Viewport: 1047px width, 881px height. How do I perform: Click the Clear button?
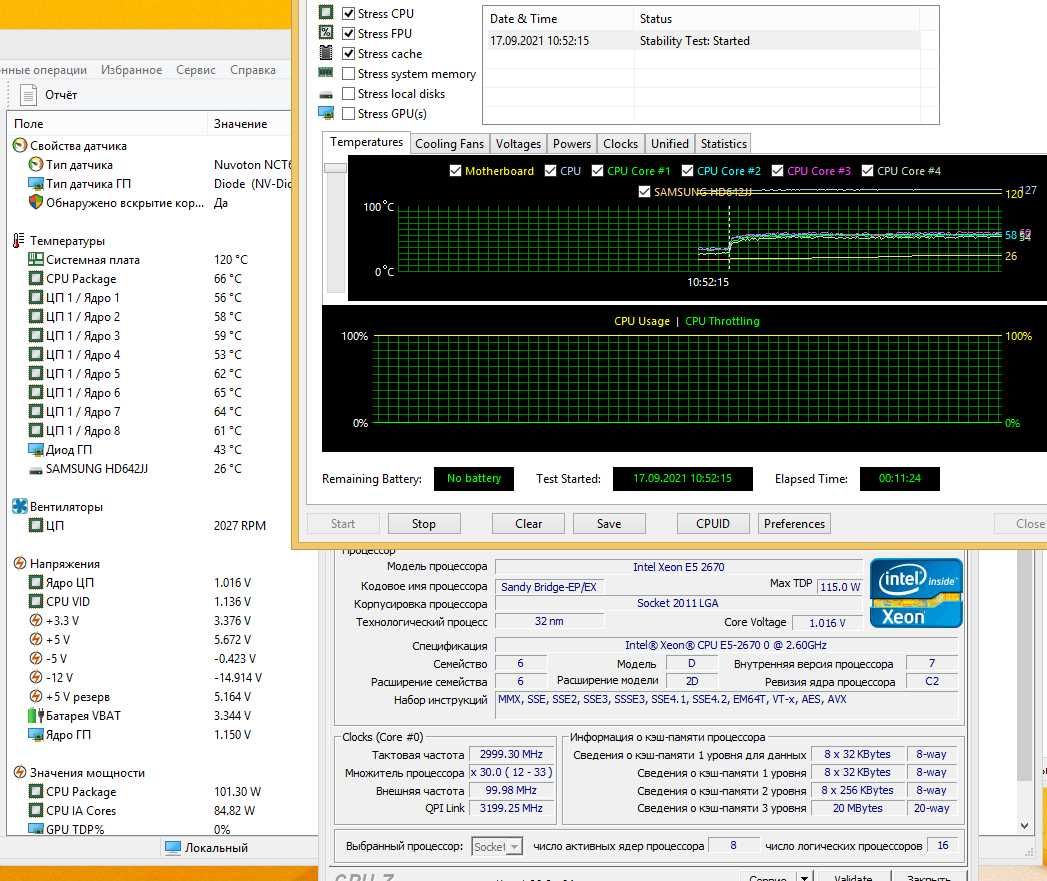pyautogui.click(x=528, y=523)
